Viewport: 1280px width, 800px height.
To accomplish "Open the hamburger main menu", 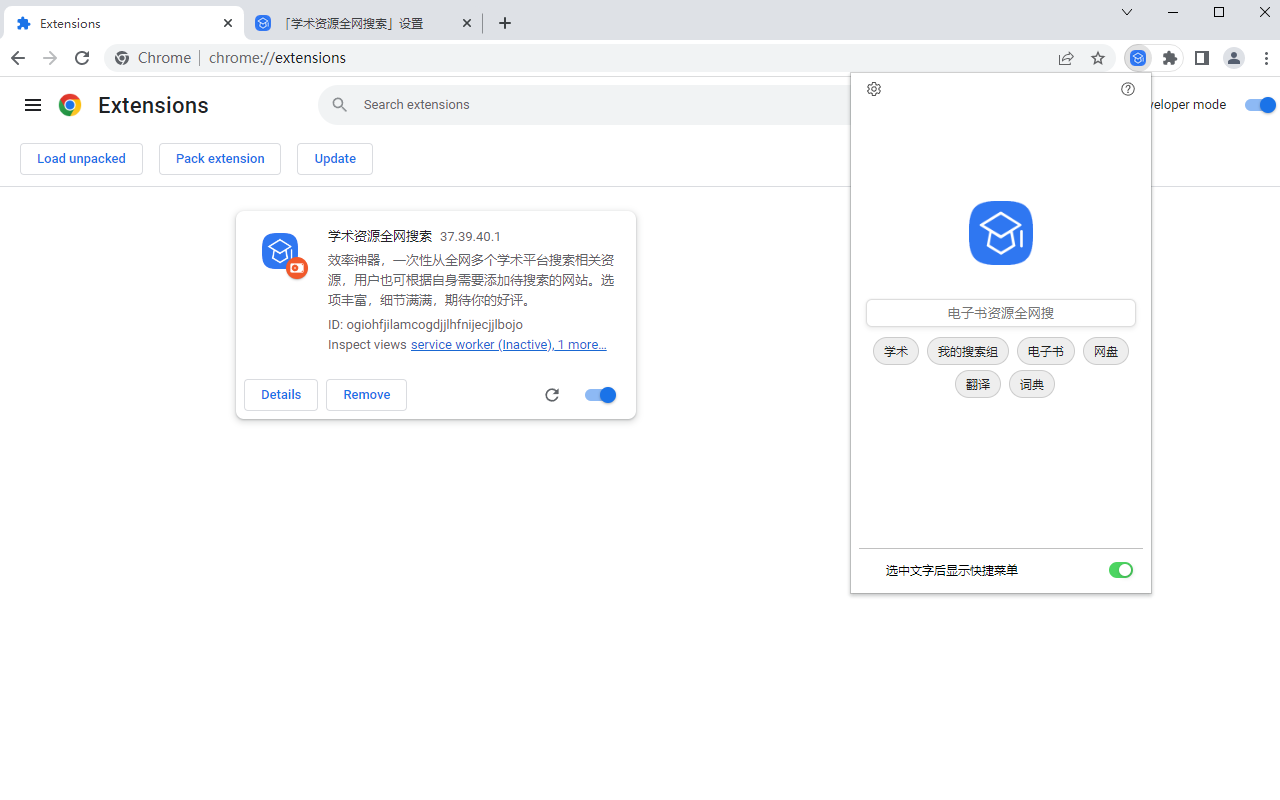I will point(33,105).
